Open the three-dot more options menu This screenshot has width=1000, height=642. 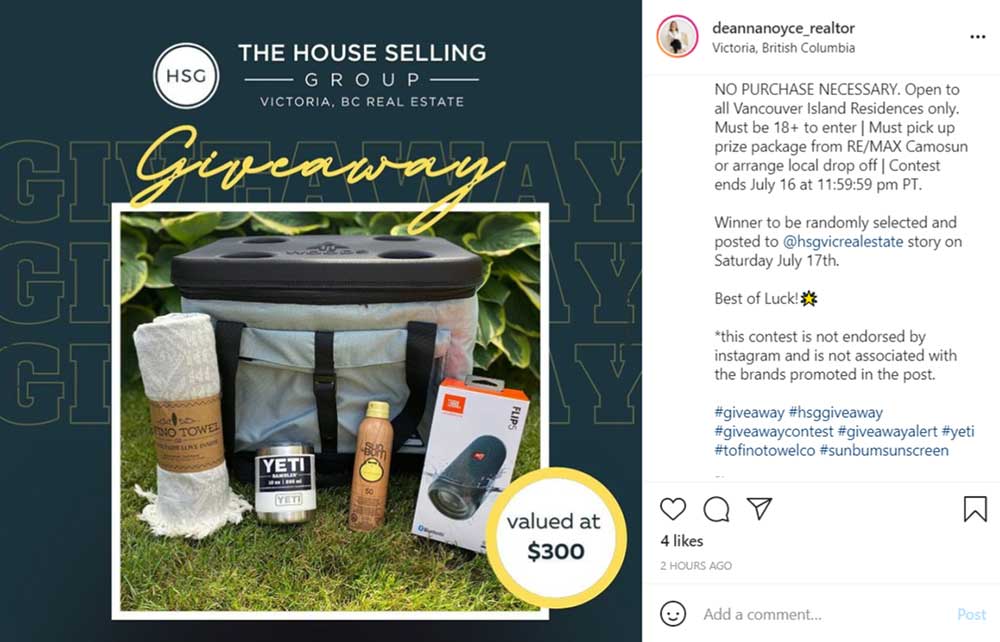coord(978,37)
